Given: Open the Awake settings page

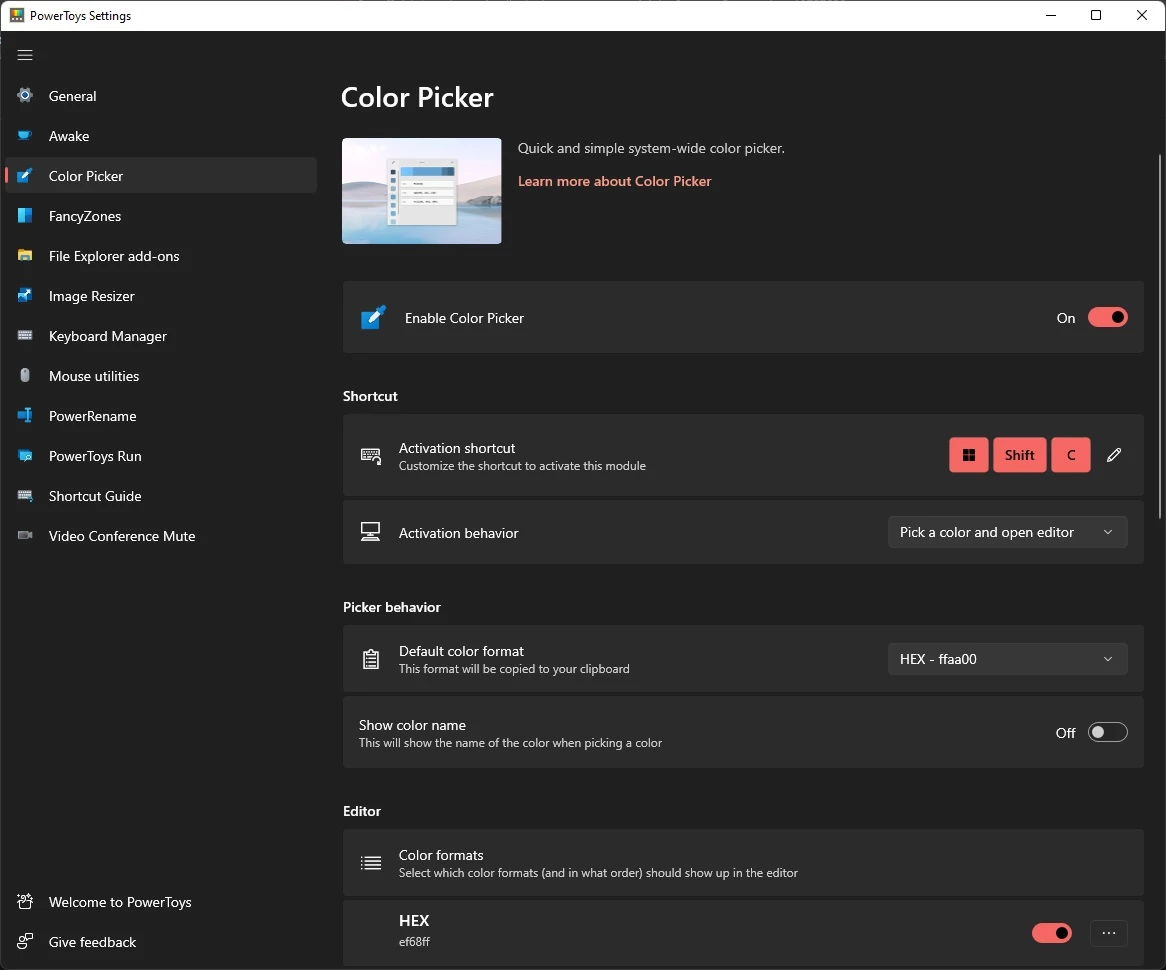Looking at the screenshot, I should tap(161, 136).
